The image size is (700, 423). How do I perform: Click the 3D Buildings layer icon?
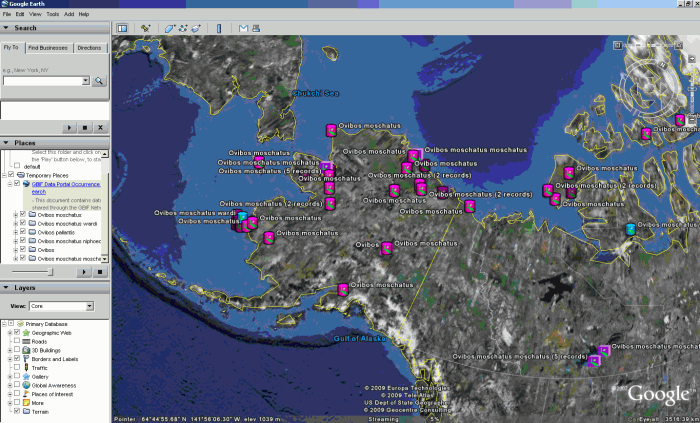(26, 350)
